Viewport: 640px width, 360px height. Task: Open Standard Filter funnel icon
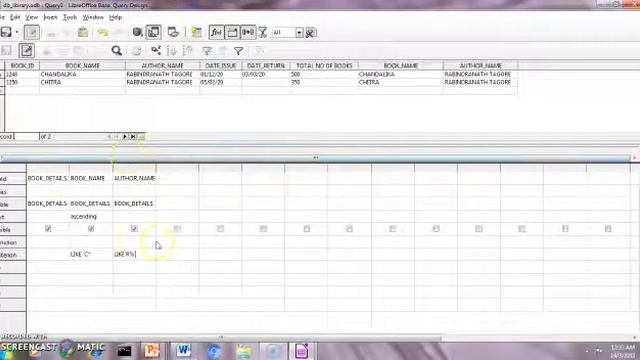[x=239, y=51]
